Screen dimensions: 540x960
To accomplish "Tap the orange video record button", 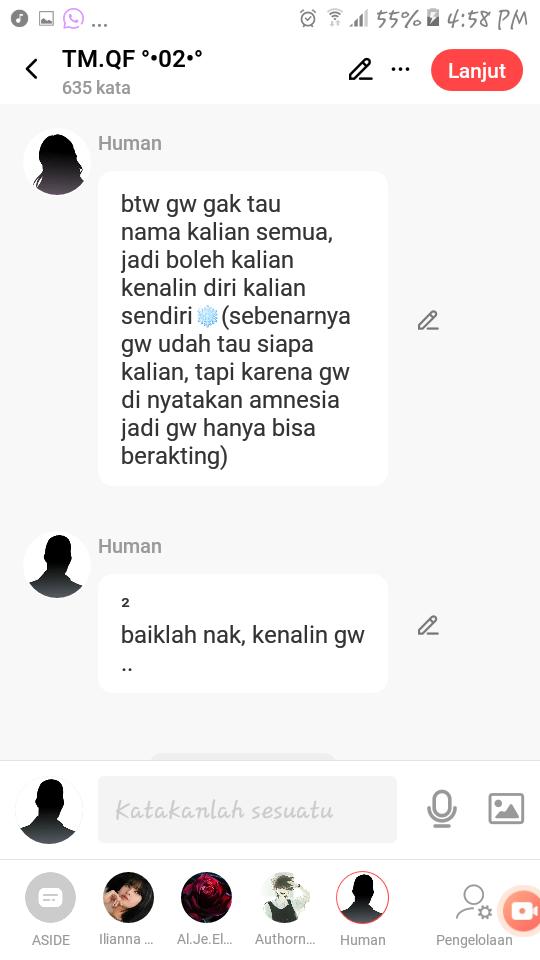I will 521,911.
